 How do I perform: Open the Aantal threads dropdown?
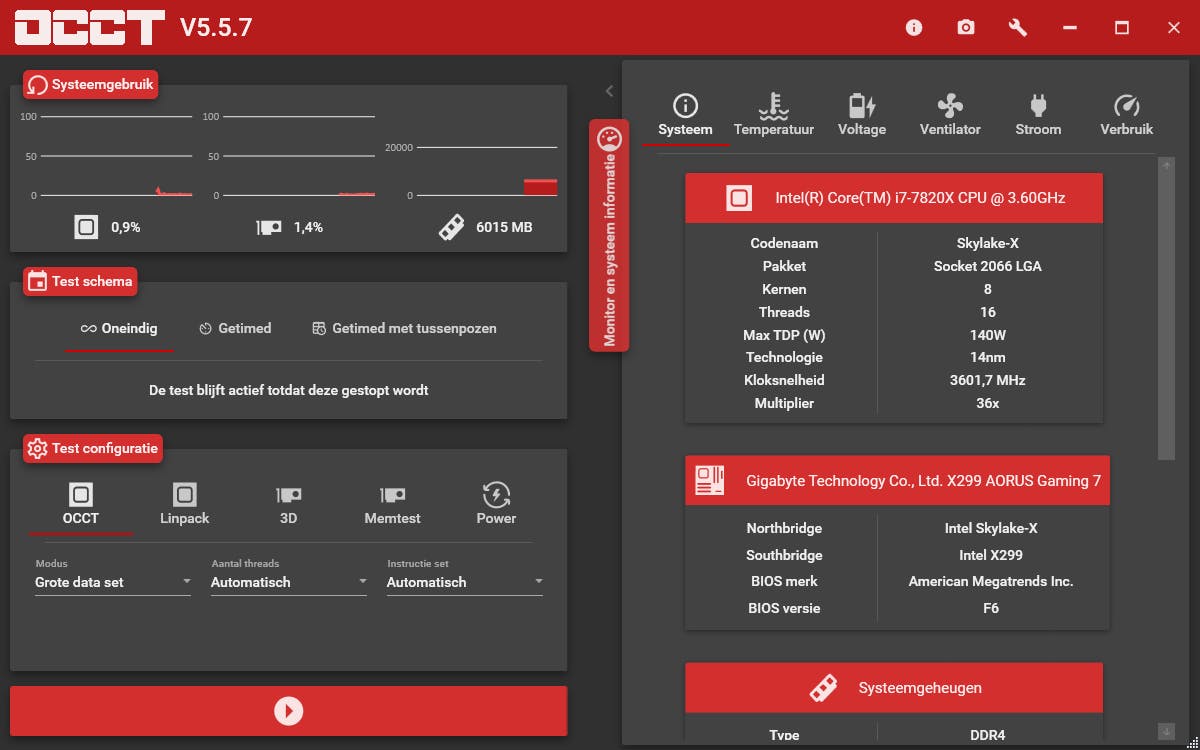point(288,581)
